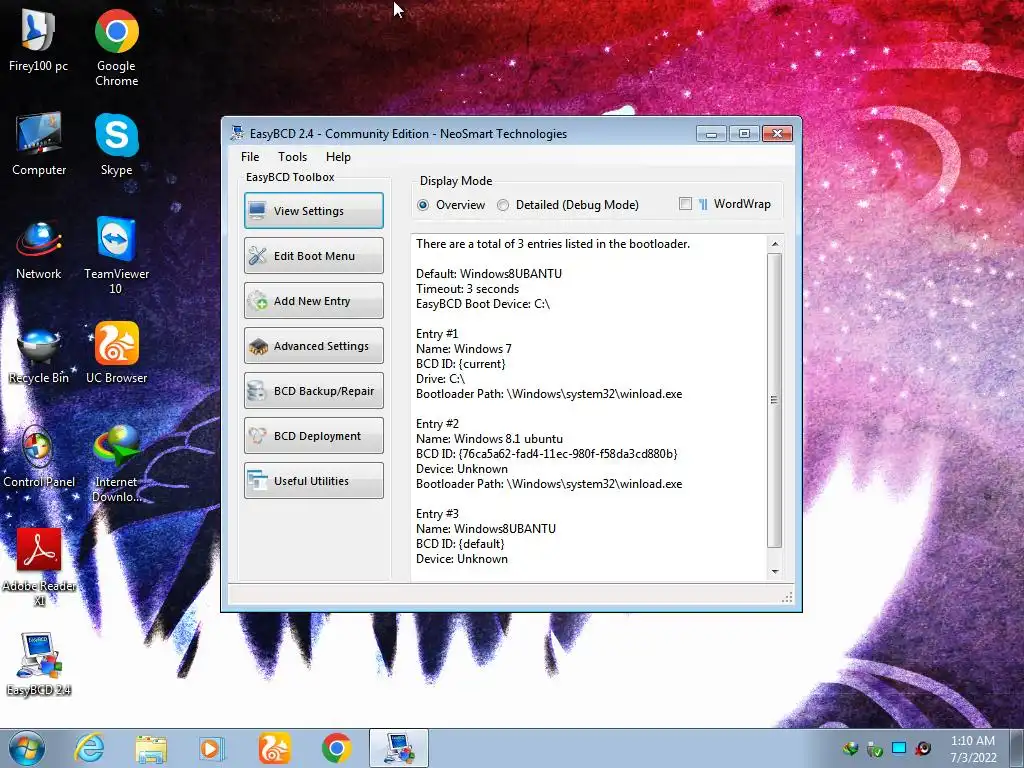The image size is (1024, 768).
Task: Click the "Name: Windows 8.1 ubuntu" line
Action: [x=489, y=439]
